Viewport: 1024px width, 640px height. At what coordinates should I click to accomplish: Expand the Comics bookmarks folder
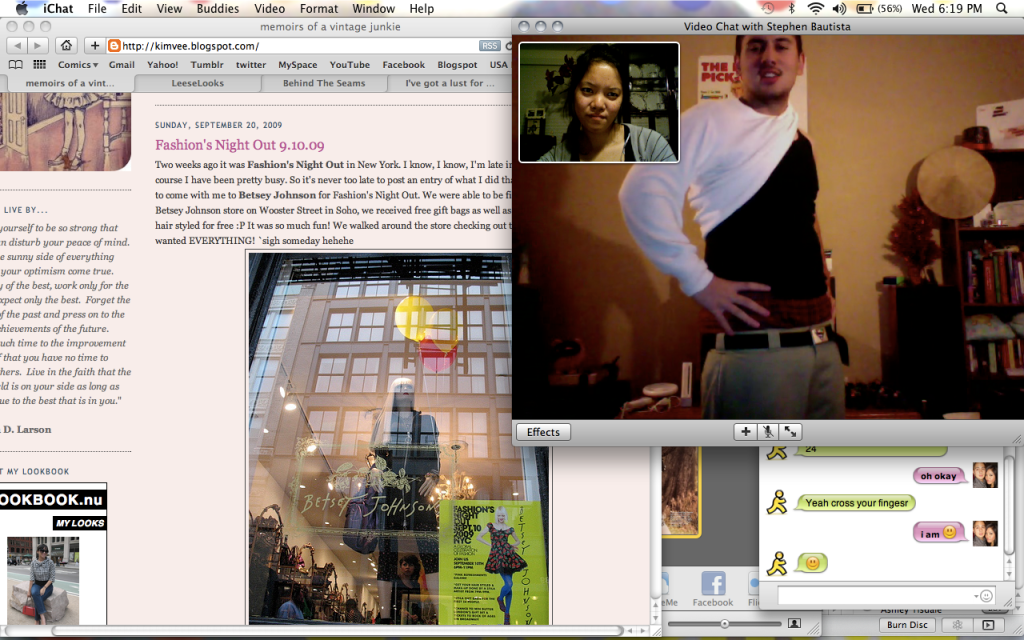click(77, 65)
